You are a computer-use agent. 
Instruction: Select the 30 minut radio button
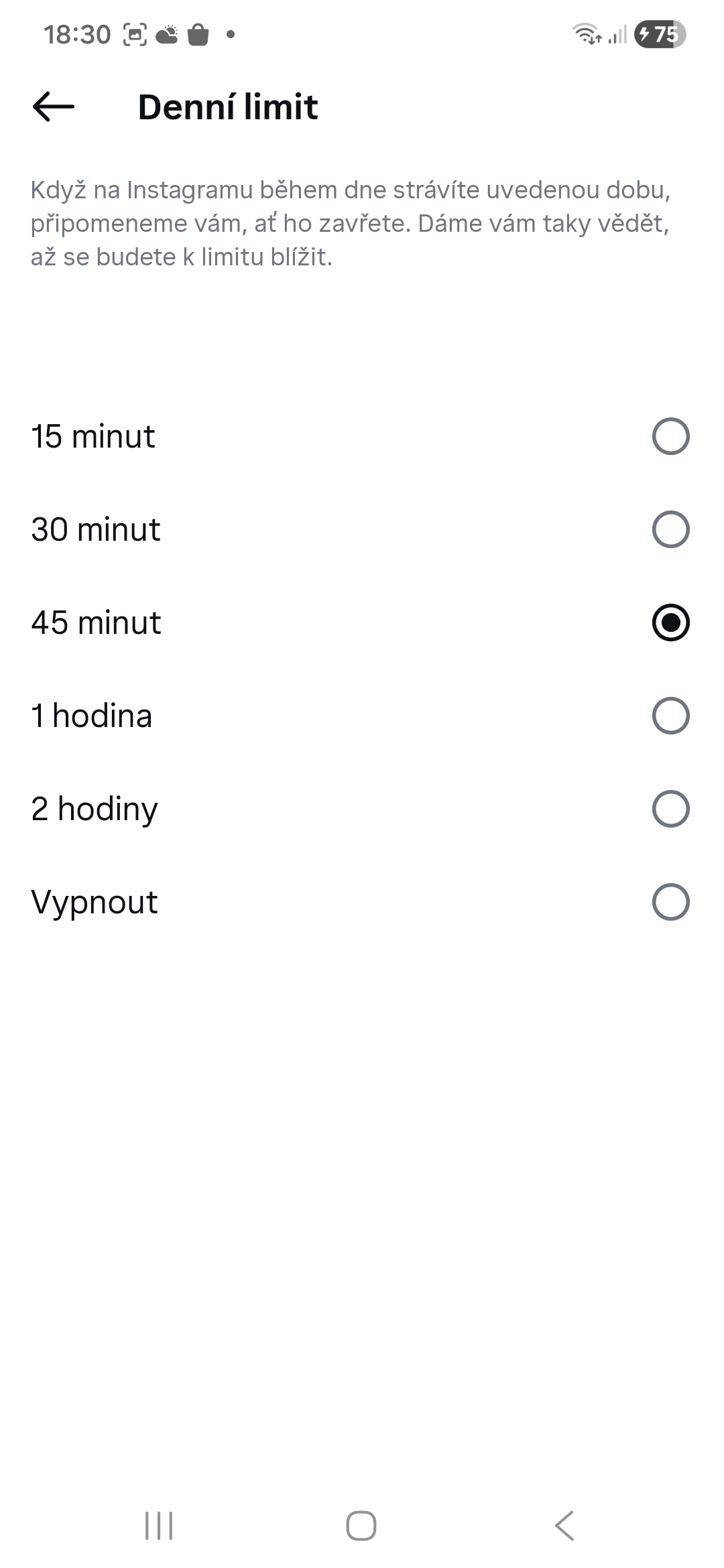pyautogui.click(x=670, y=529)
